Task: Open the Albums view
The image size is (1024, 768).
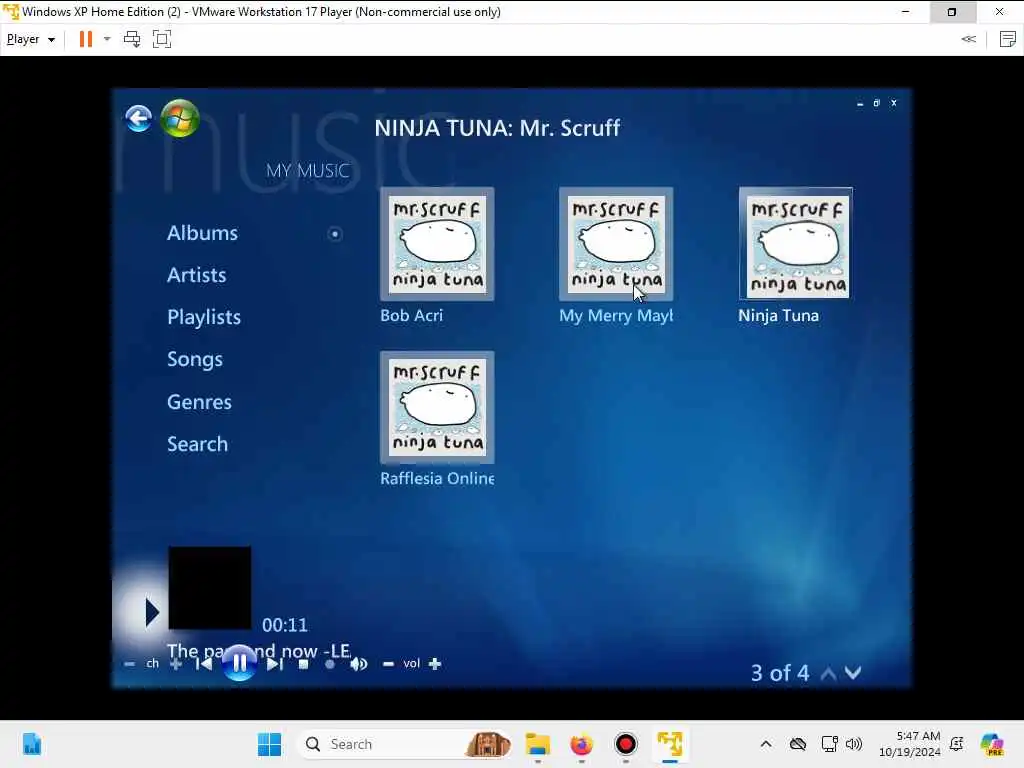Action: point(202,233)
